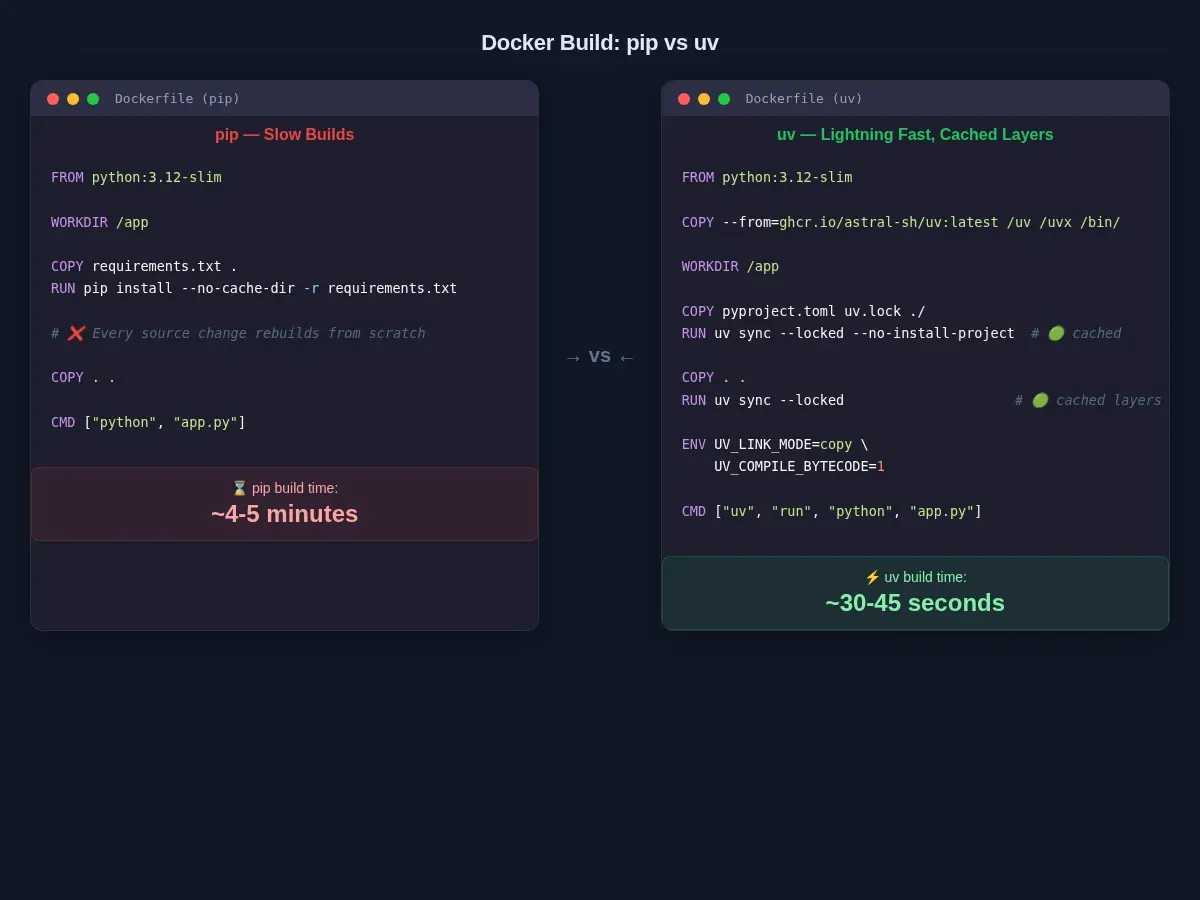Click the green dot in the Dockerfile (pip) window
Screen dimensions: 1200x900
point(93,99)
